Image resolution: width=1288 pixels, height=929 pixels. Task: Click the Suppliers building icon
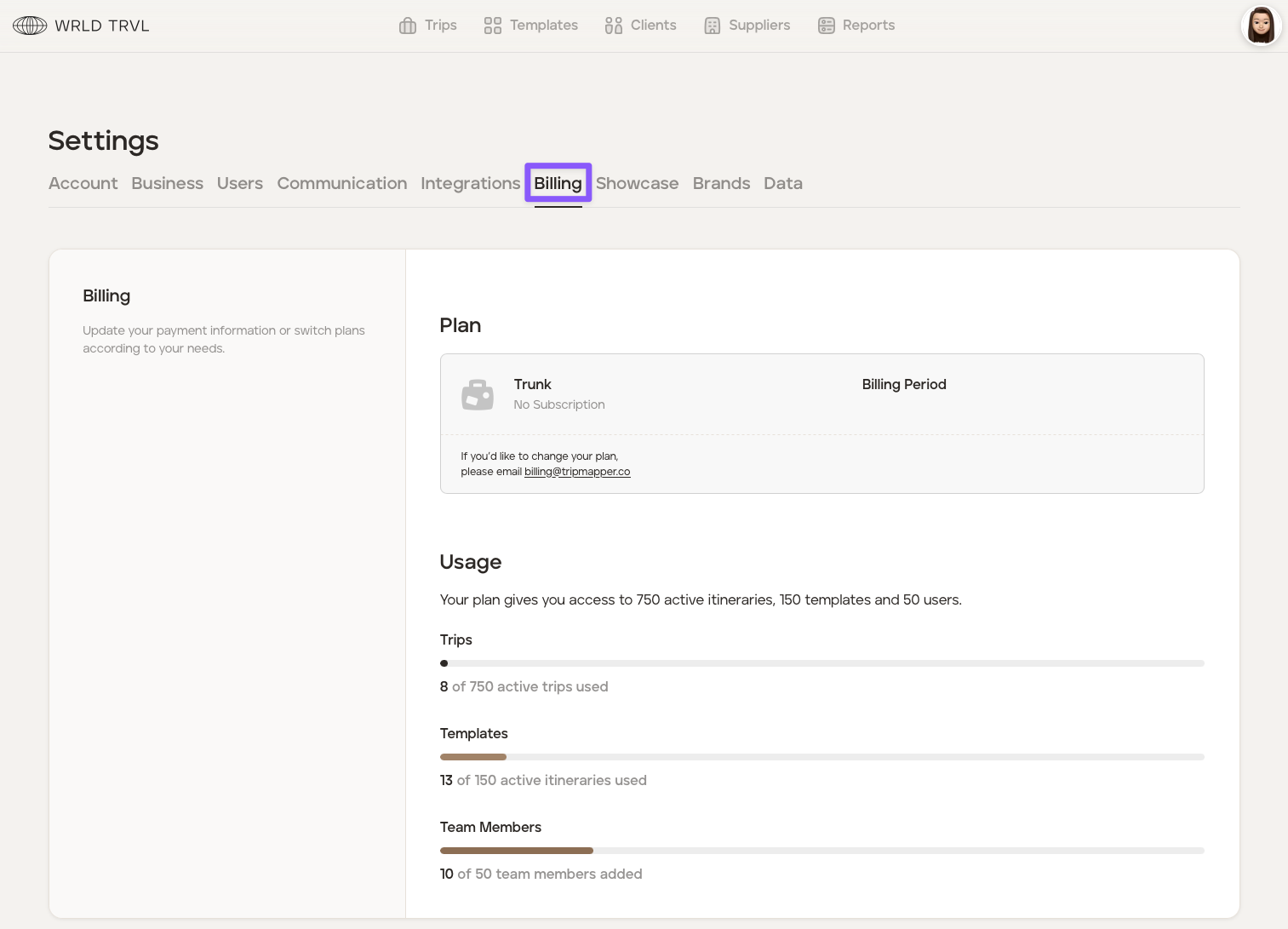[x=713, y=26]
